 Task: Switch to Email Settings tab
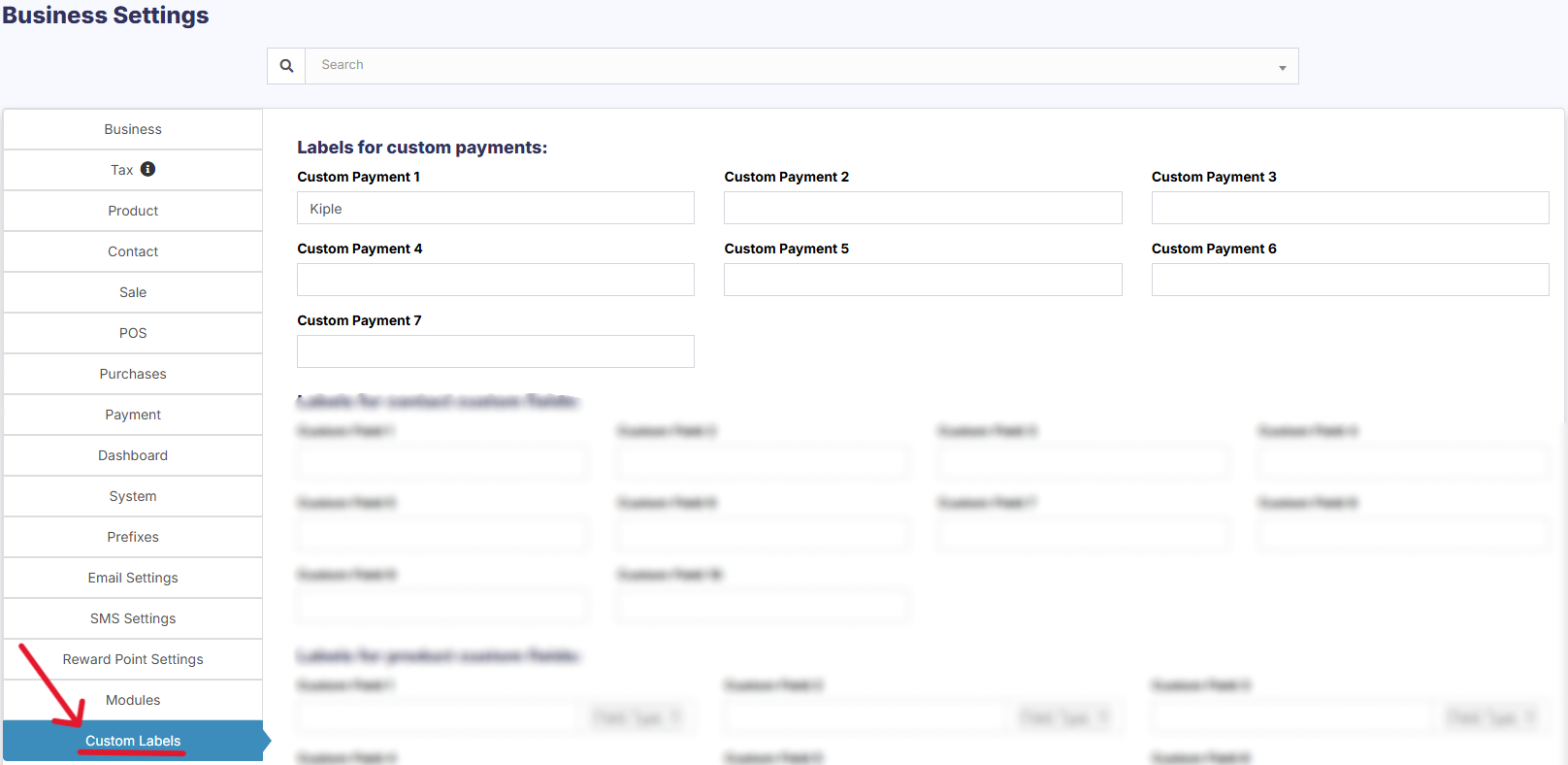133,578
